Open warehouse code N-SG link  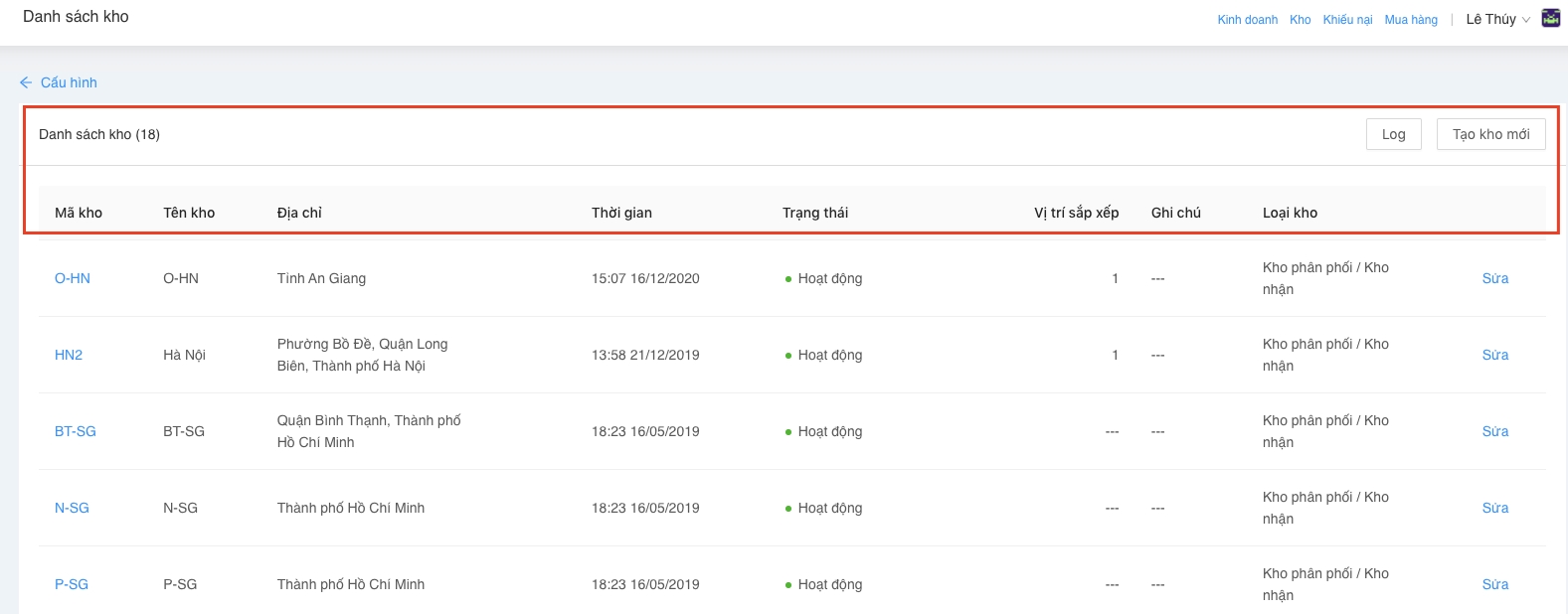point(72,508)
